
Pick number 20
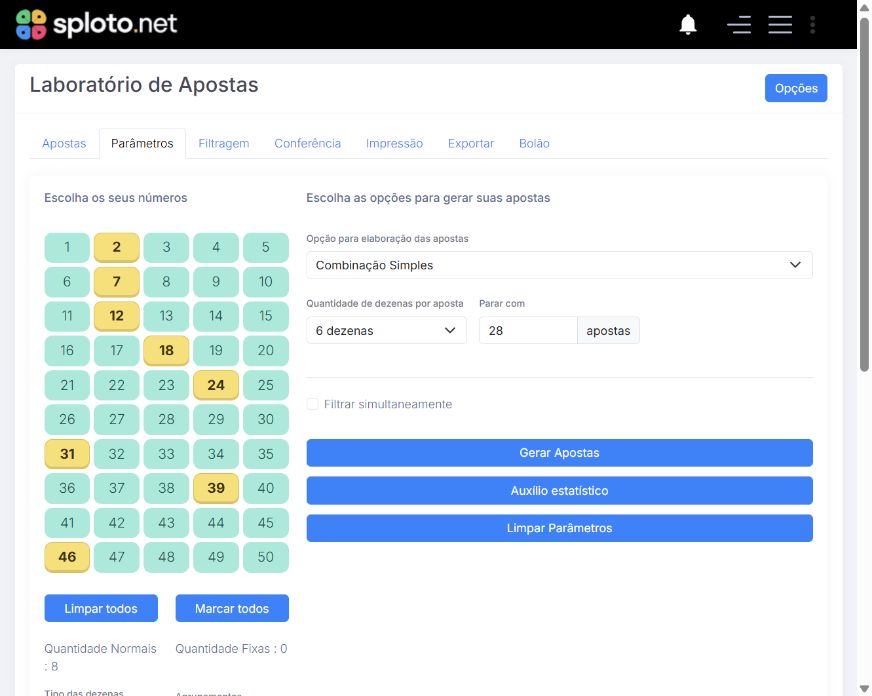266,351
